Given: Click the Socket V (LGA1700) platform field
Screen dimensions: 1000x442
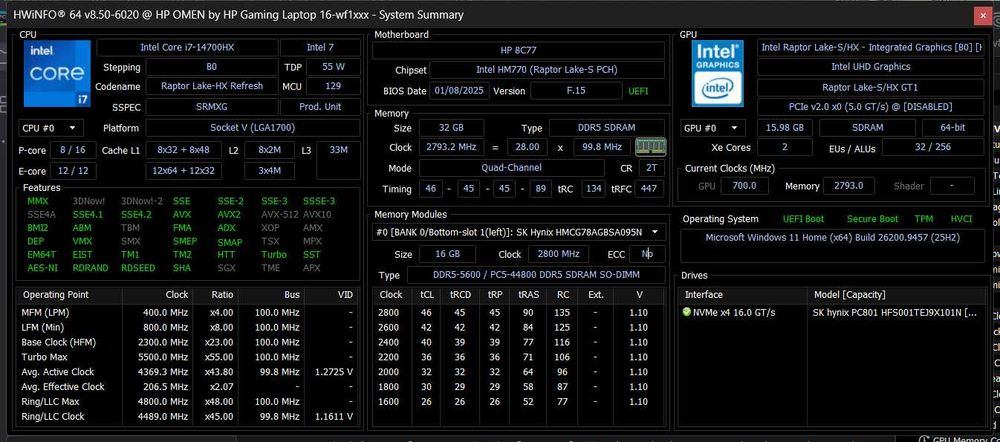Looking at the screenshot, I should pos(253,128).
